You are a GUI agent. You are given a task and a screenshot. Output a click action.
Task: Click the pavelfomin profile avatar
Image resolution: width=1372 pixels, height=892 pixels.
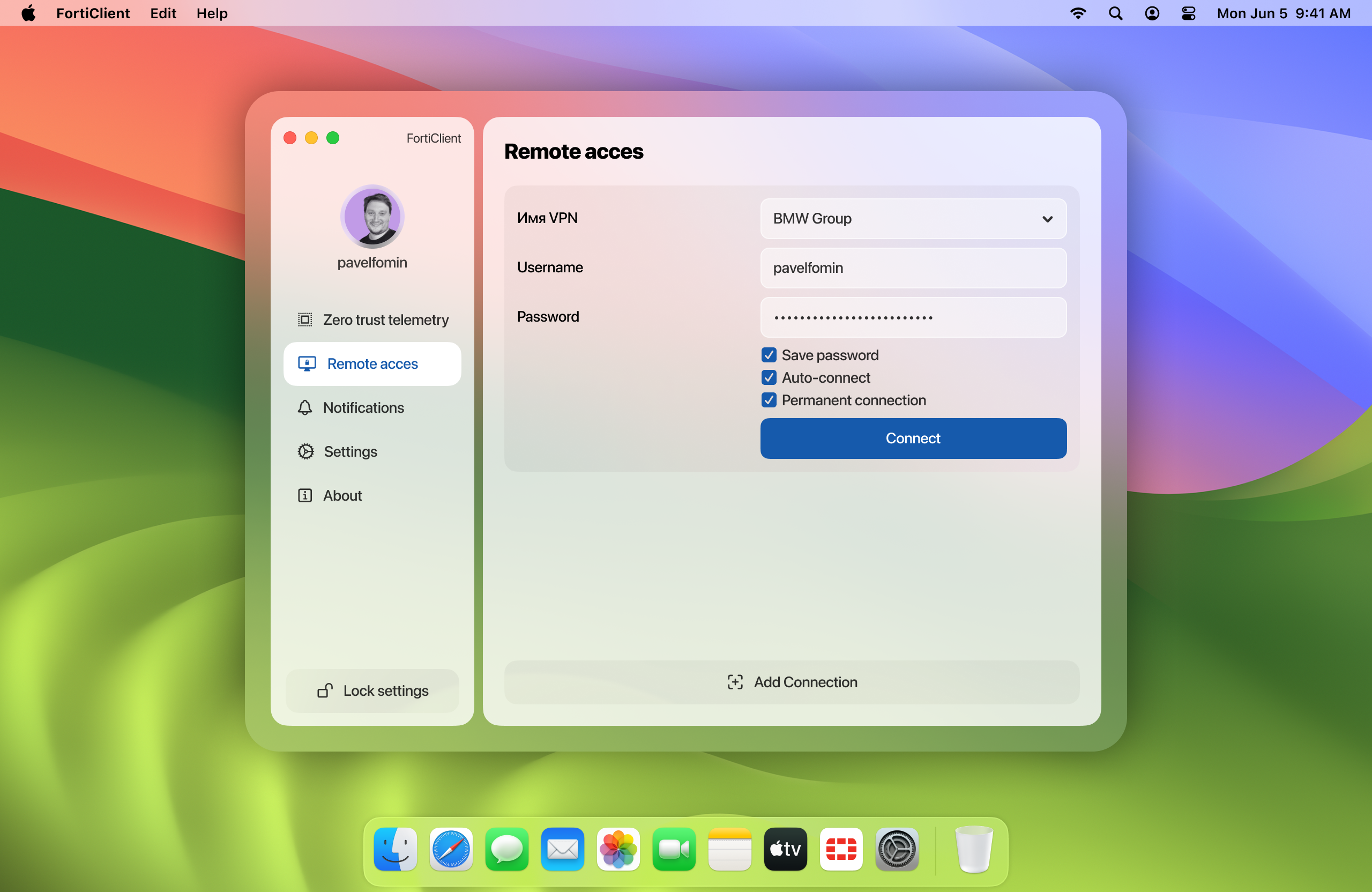tap(372, 217)
